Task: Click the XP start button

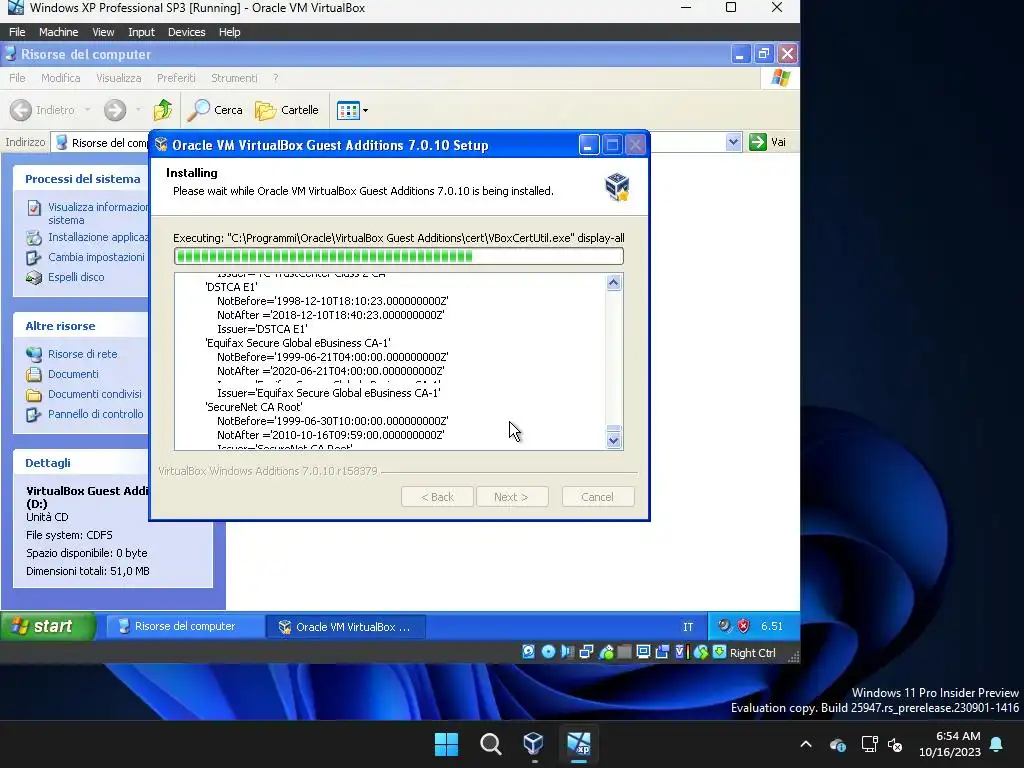Action: pos(48,626)
